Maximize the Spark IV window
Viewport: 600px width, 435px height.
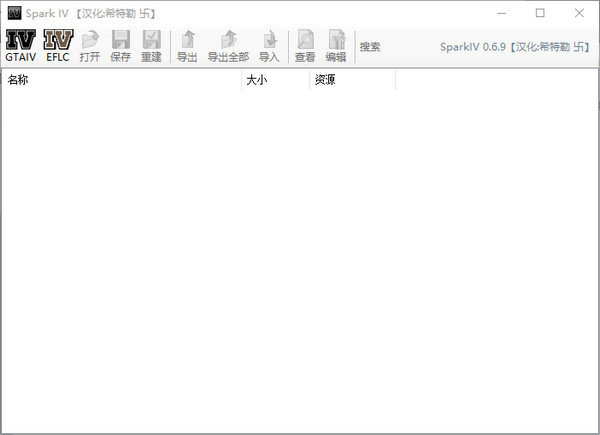point(540,13)
